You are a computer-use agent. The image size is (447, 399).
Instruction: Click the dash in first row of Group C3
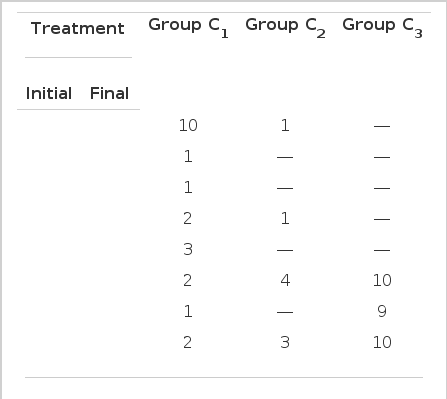(382, 126)
